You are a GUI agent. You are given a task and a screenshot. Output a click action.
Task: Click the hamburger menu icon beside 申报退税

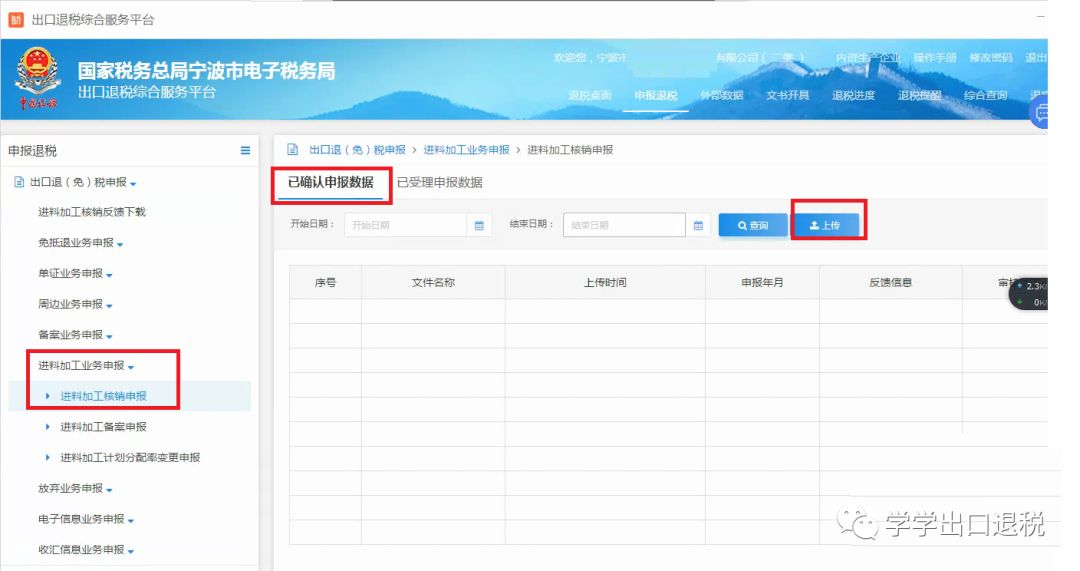point(245,150)
